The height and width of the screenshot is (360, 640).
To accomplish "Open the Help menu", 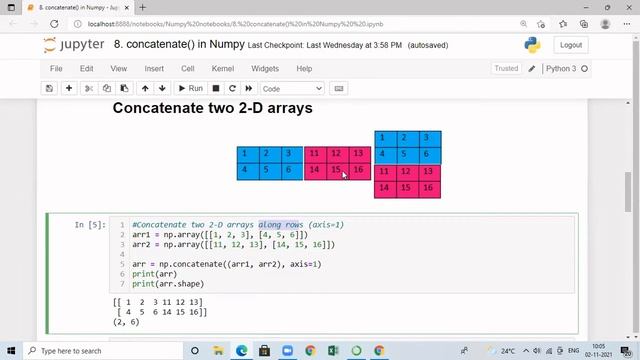I will coord(304,69).
